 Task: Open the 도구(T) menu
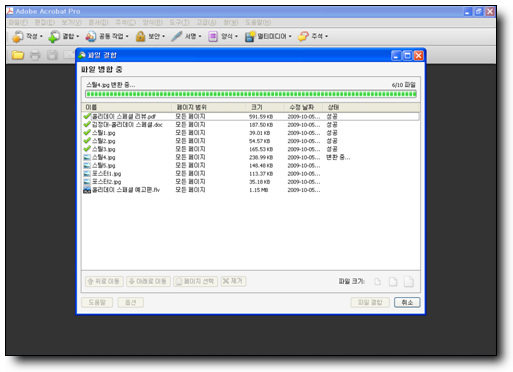pyautogui.click(x=179, y=22)
